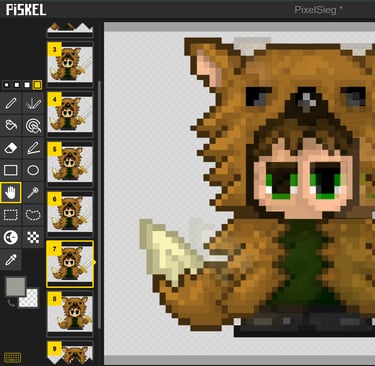Image resolution: width=375 pixels, height=366 pixels.
Task: Select the Paint Bucket tool
Action: click(11, 126)
